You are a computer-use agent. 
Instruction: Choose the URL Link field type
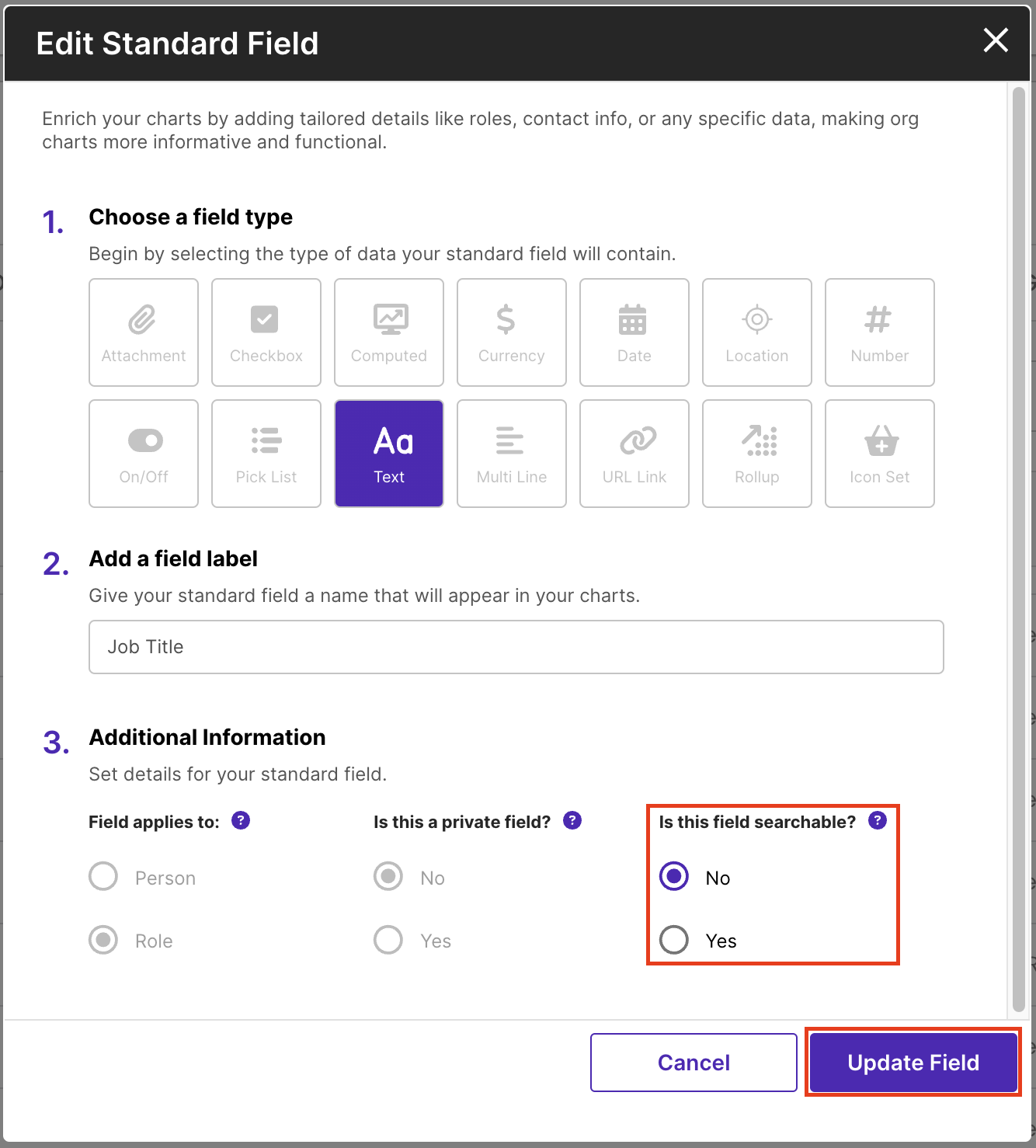tap(634, 454)
